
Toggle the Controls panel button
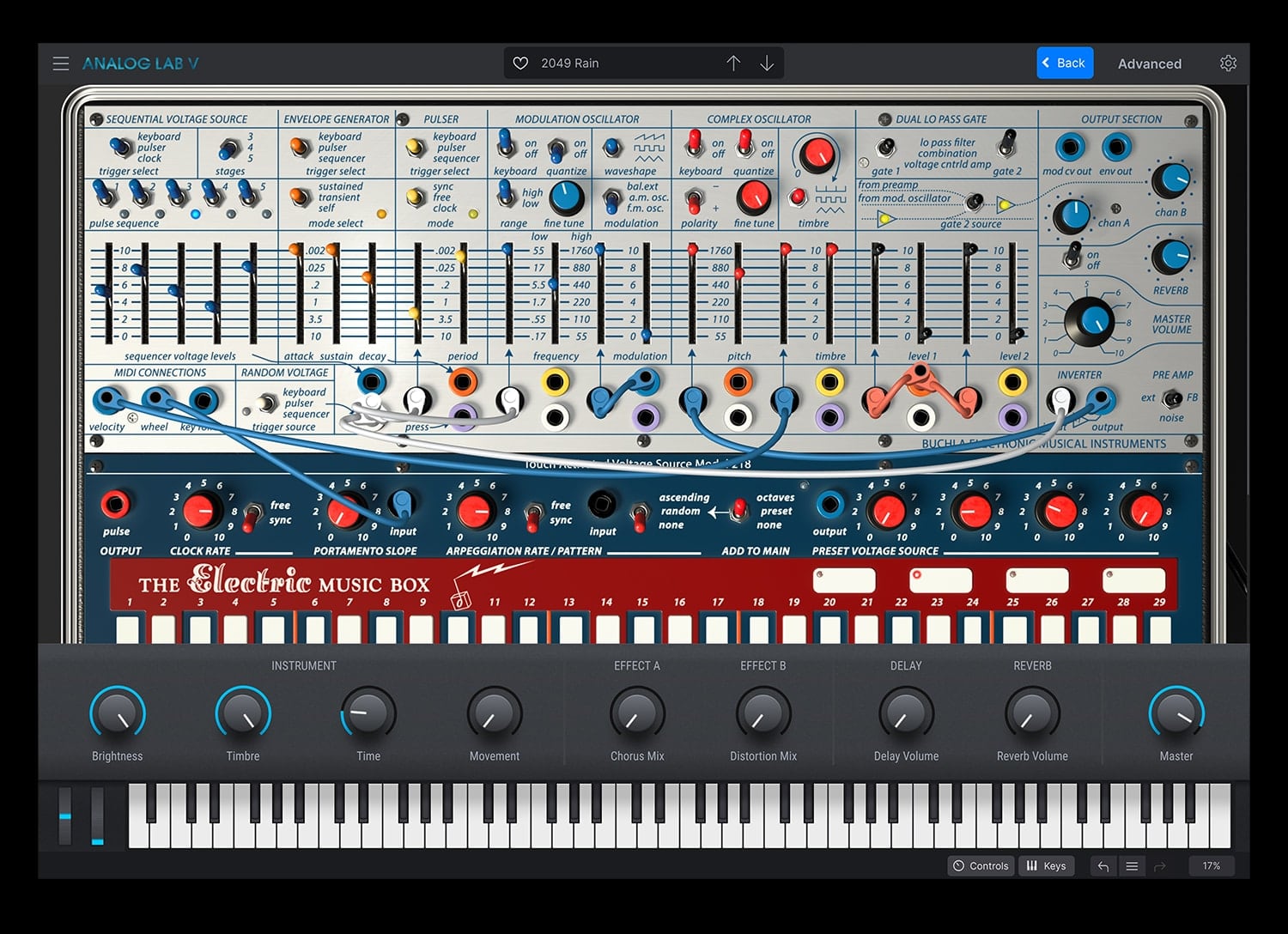point(981,866)
